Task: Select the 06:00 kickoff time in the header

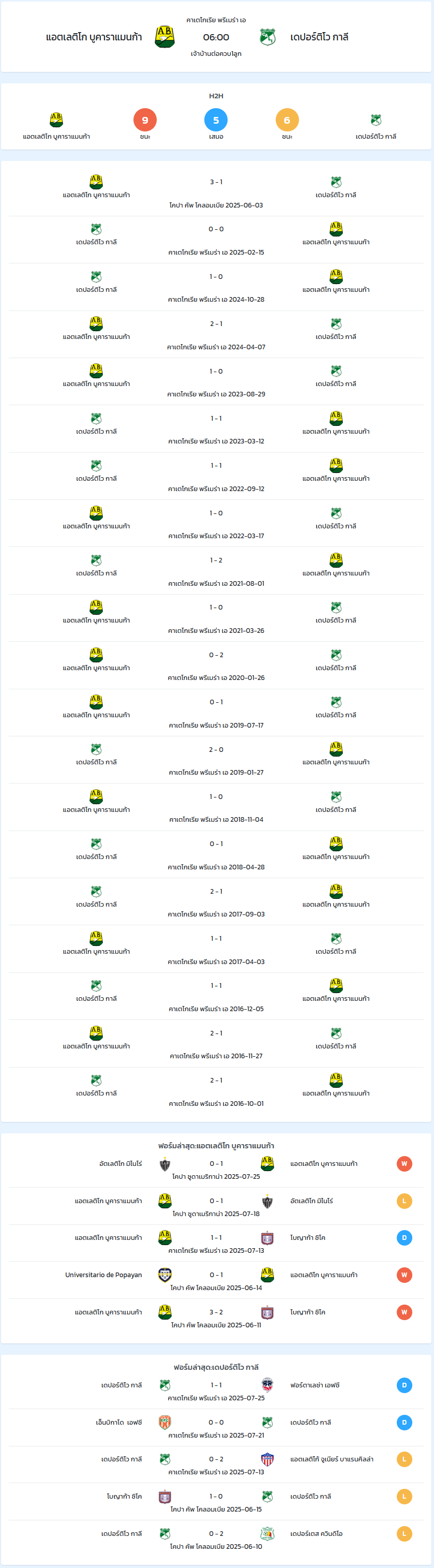Action: 216,37
